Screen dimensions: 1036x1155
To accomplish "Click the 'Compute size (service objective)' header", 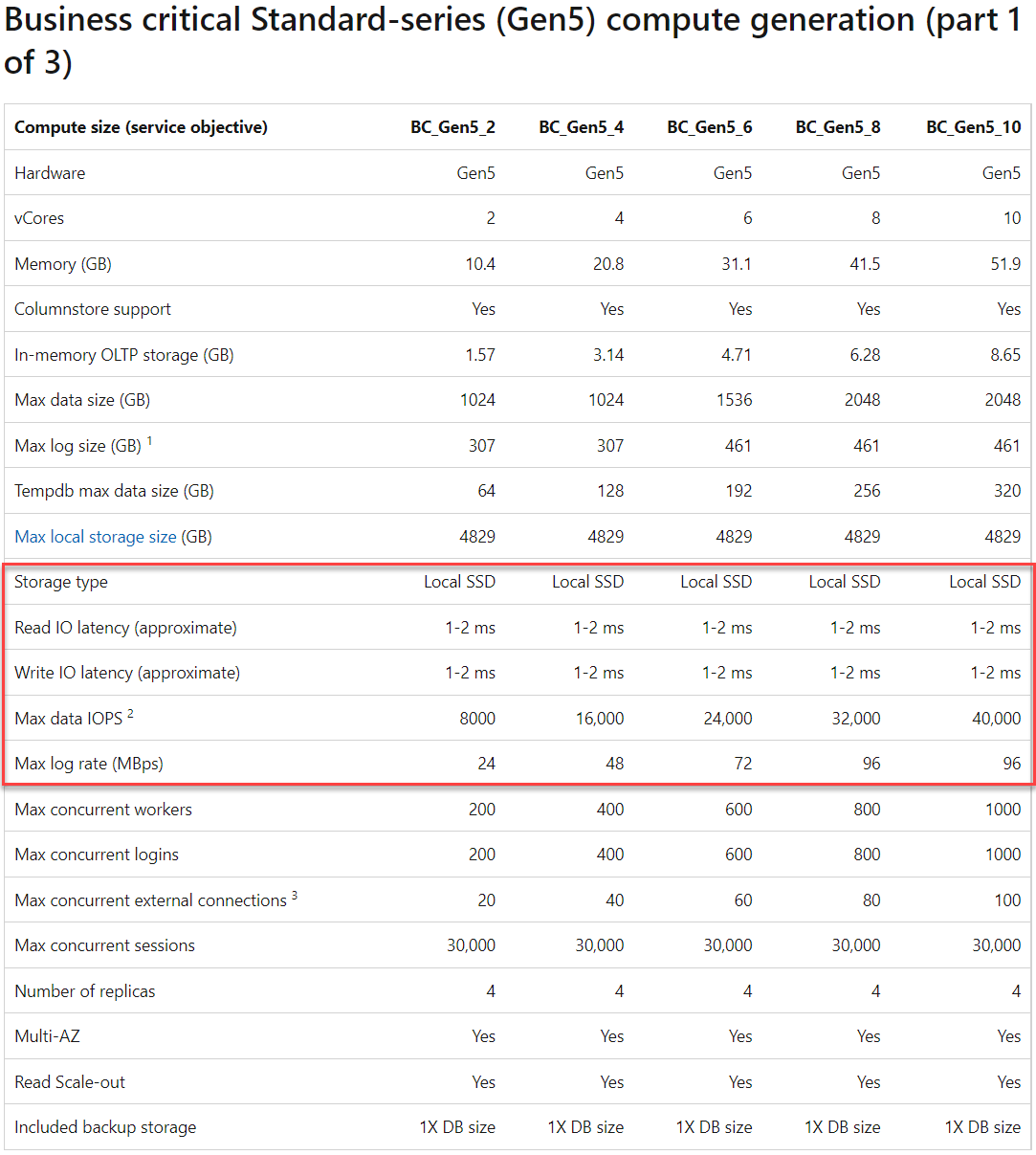I will click(142, 127).
